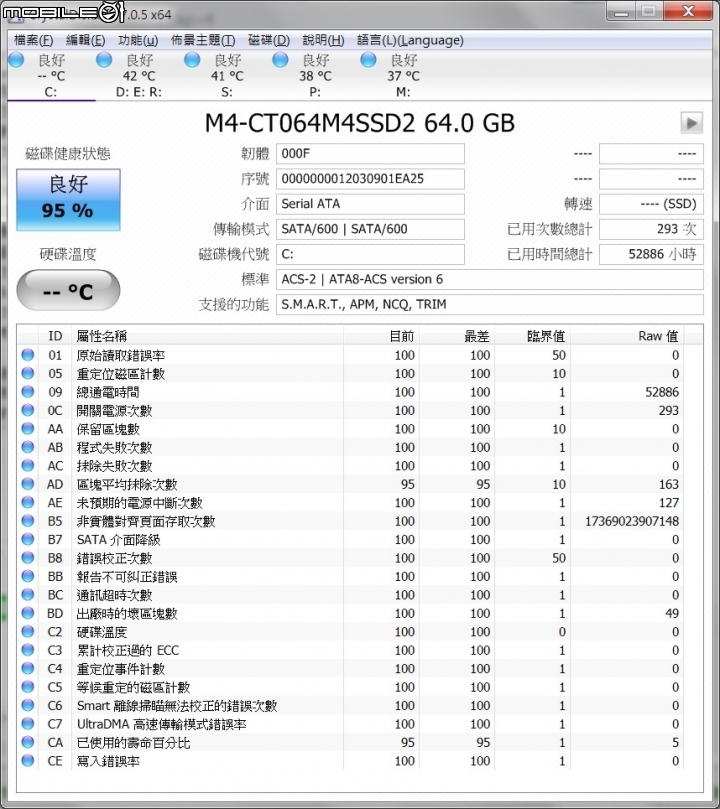
Task: Click the ---- (SSD) rotation rate field
Action: point(651,204)
